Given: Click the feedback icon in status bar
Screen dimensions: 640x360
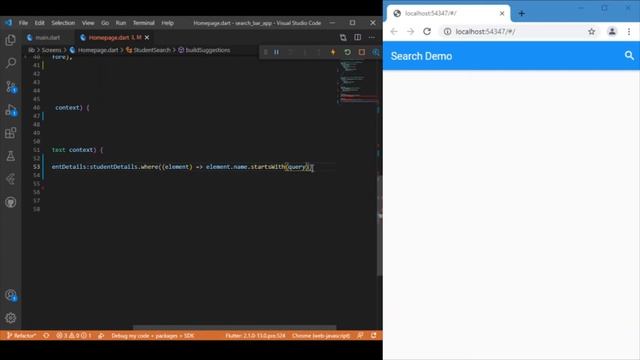Looking at the screenshot, I should tap(360, 336).
